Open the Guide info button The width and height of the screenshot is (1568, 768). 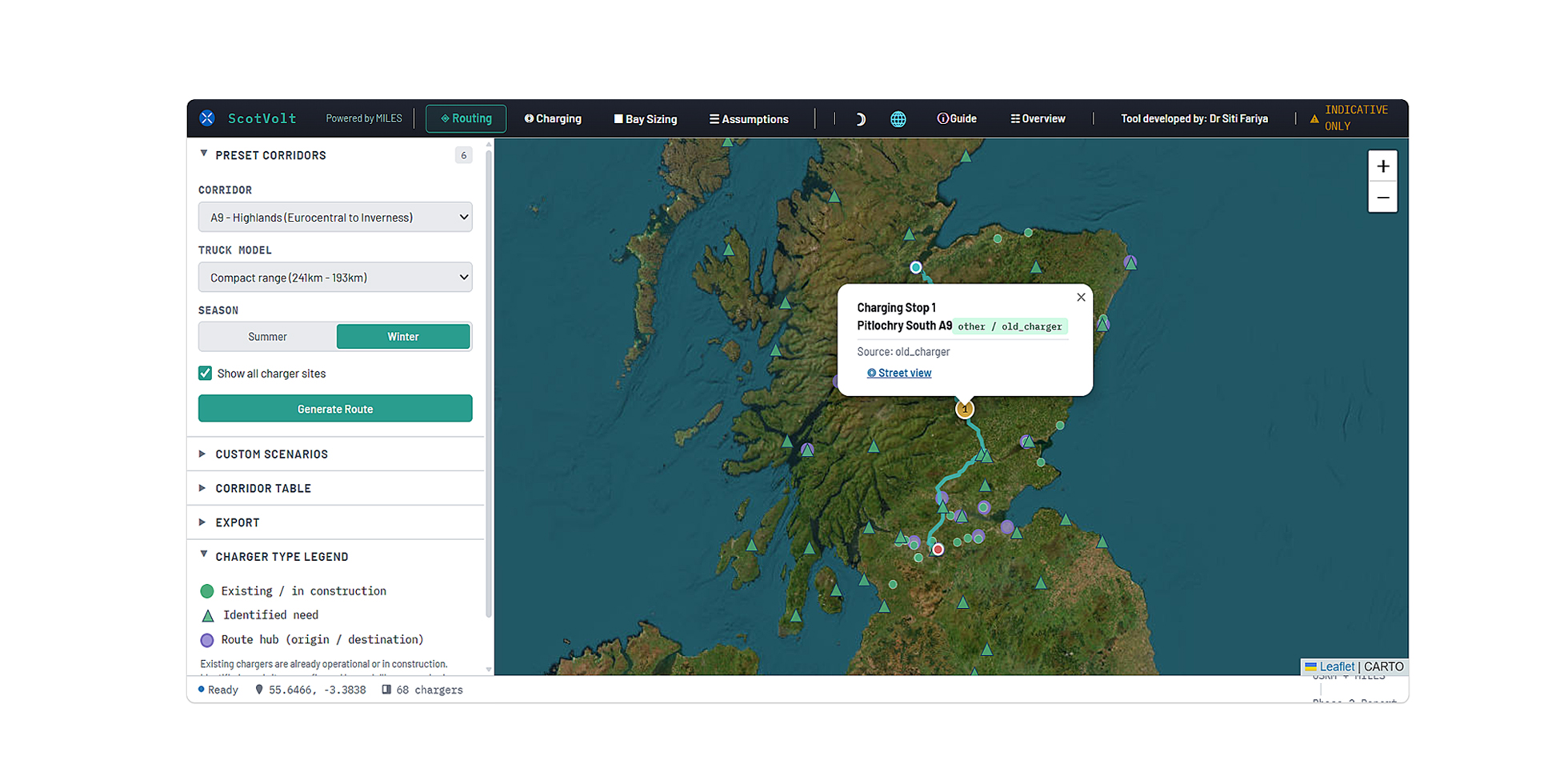click(957, 118)
